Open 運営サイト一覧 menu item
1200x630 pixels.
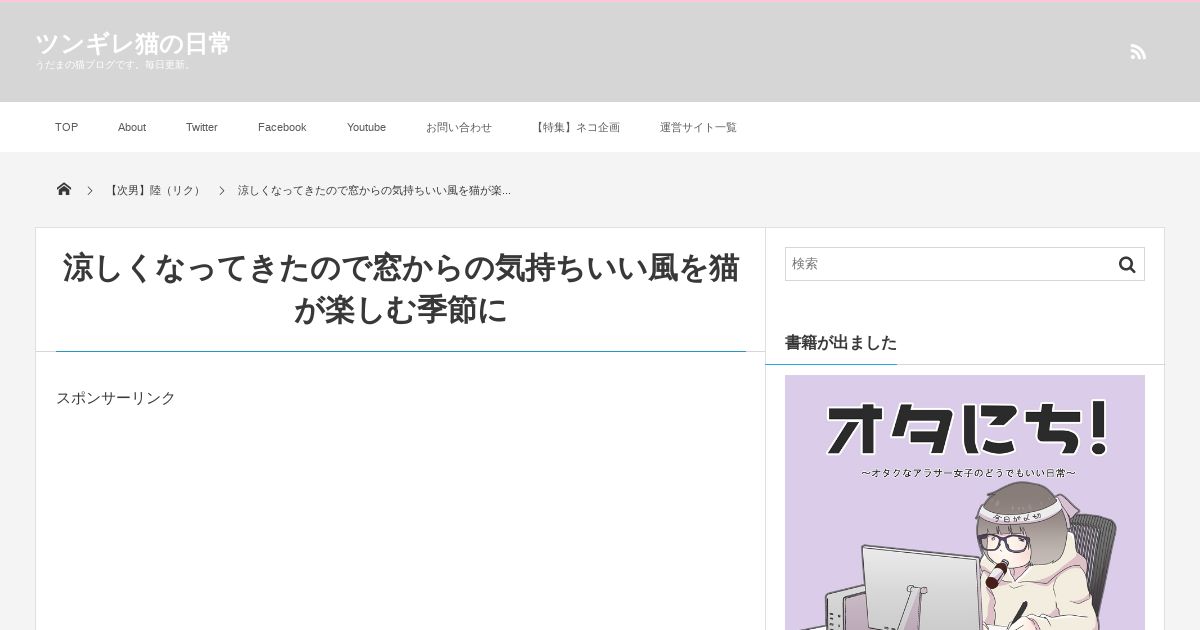(x=698, y=127)
